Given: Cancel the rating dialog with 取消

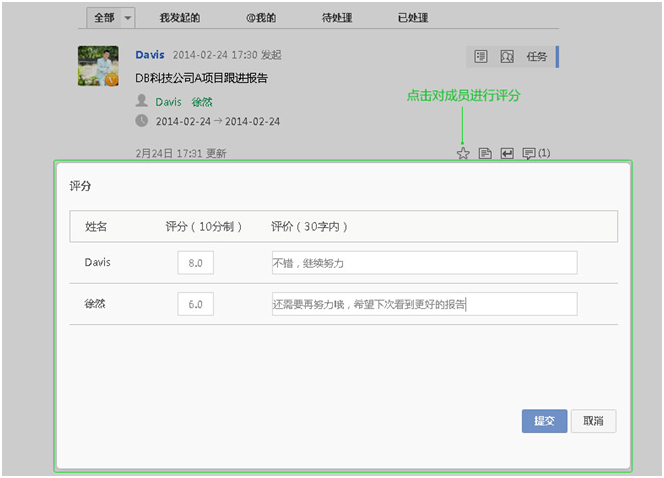Looking at the screenshot, I should click(x=593, y=421).
